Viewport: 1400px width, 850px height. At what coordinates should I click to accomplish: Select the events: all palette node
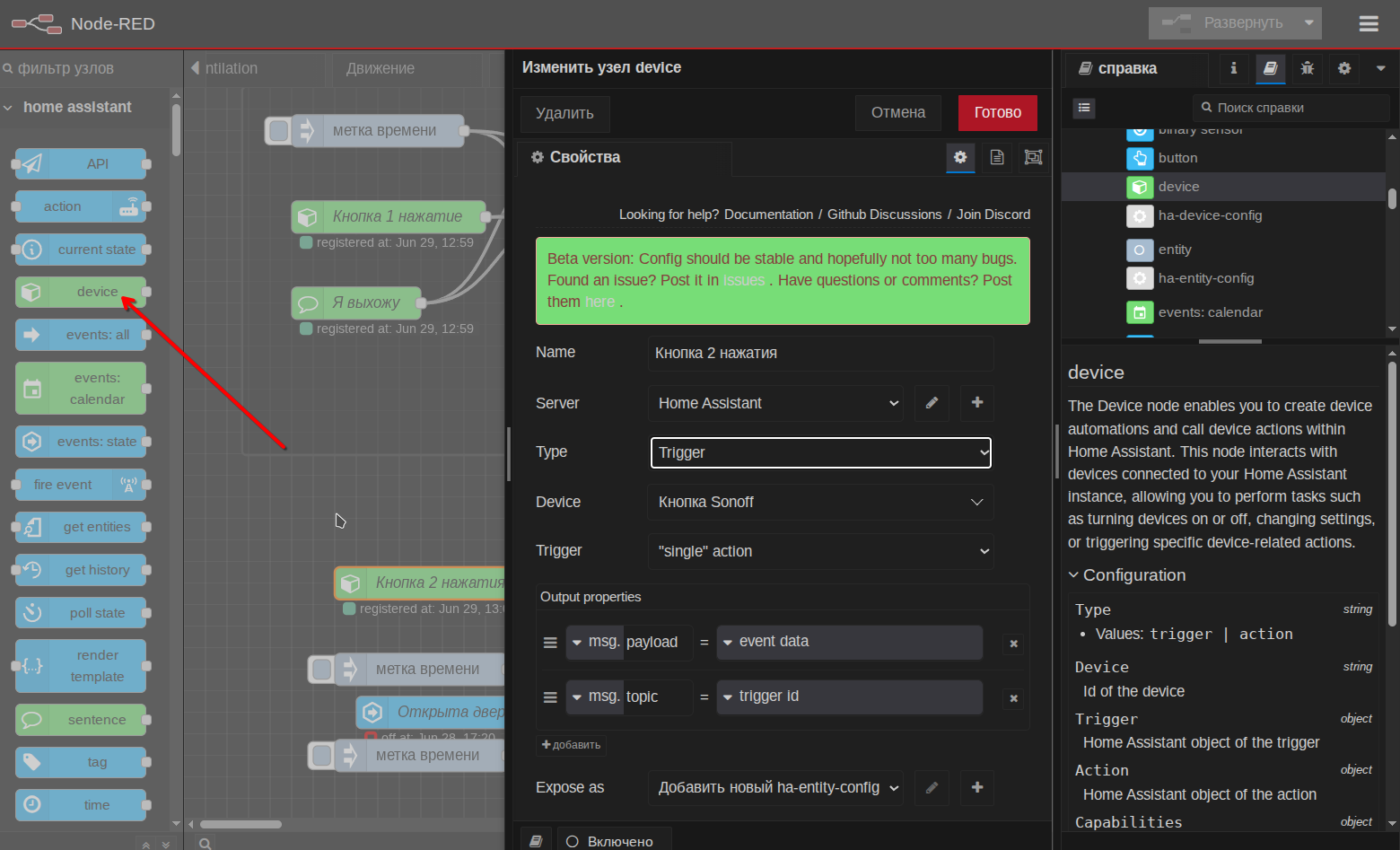[81, 335]
